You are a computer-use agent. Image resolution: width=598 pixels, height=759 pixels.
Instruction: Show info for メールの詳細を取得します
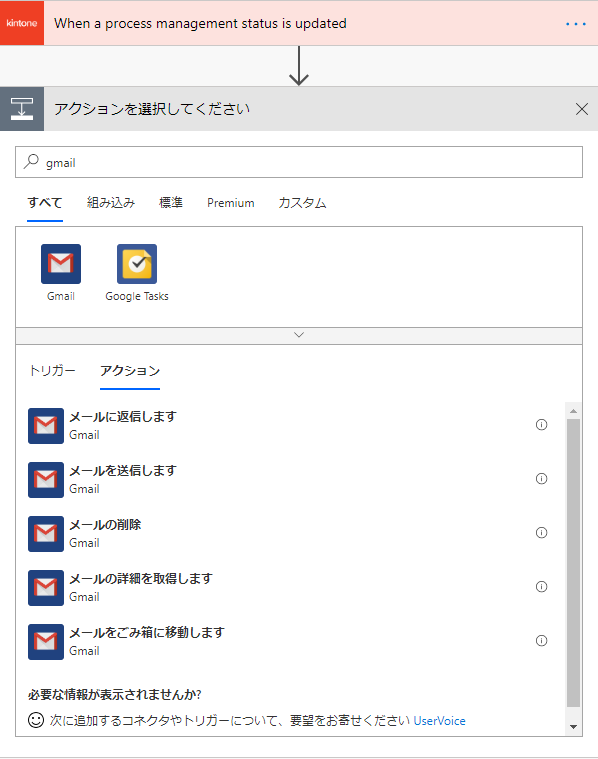tap(541, 587)
